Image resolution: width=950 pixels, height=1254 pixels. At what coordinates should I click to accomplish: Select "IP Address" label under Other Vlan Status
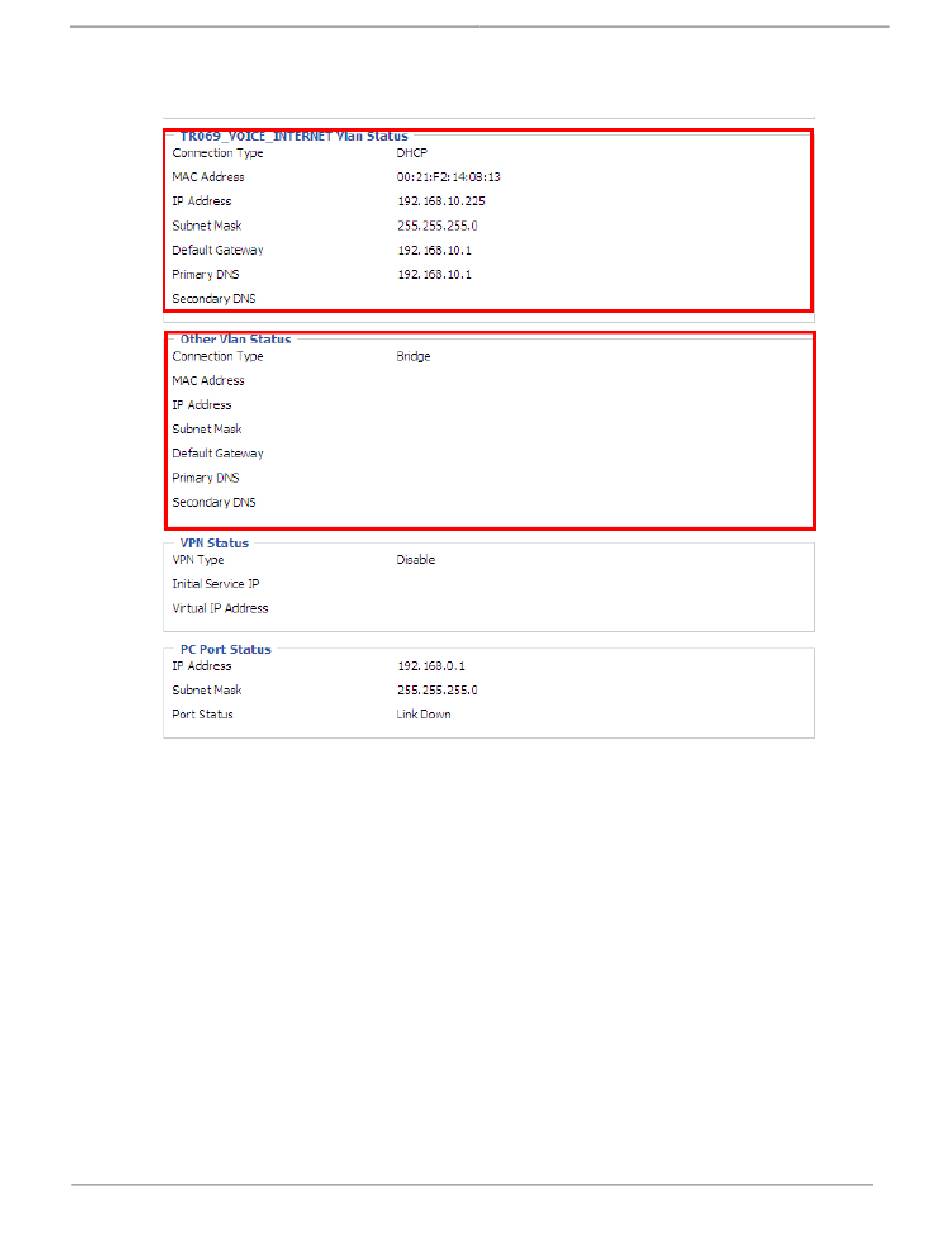[201, 405]
